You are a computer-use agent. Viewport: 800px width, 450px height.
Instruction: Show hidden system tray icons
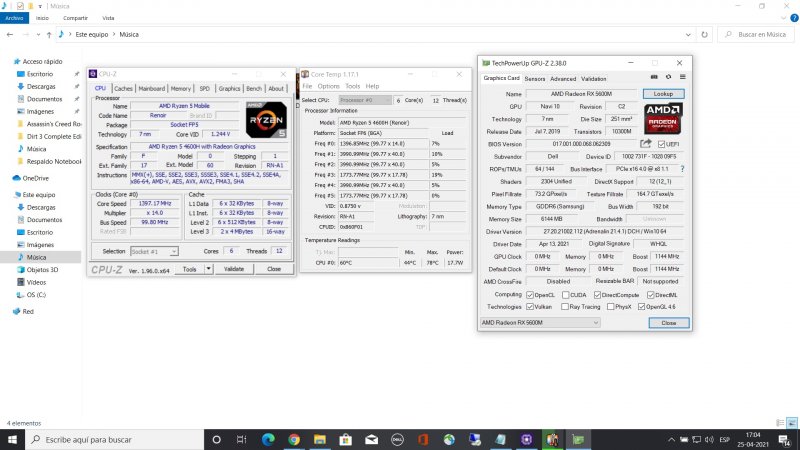(671, 440)
